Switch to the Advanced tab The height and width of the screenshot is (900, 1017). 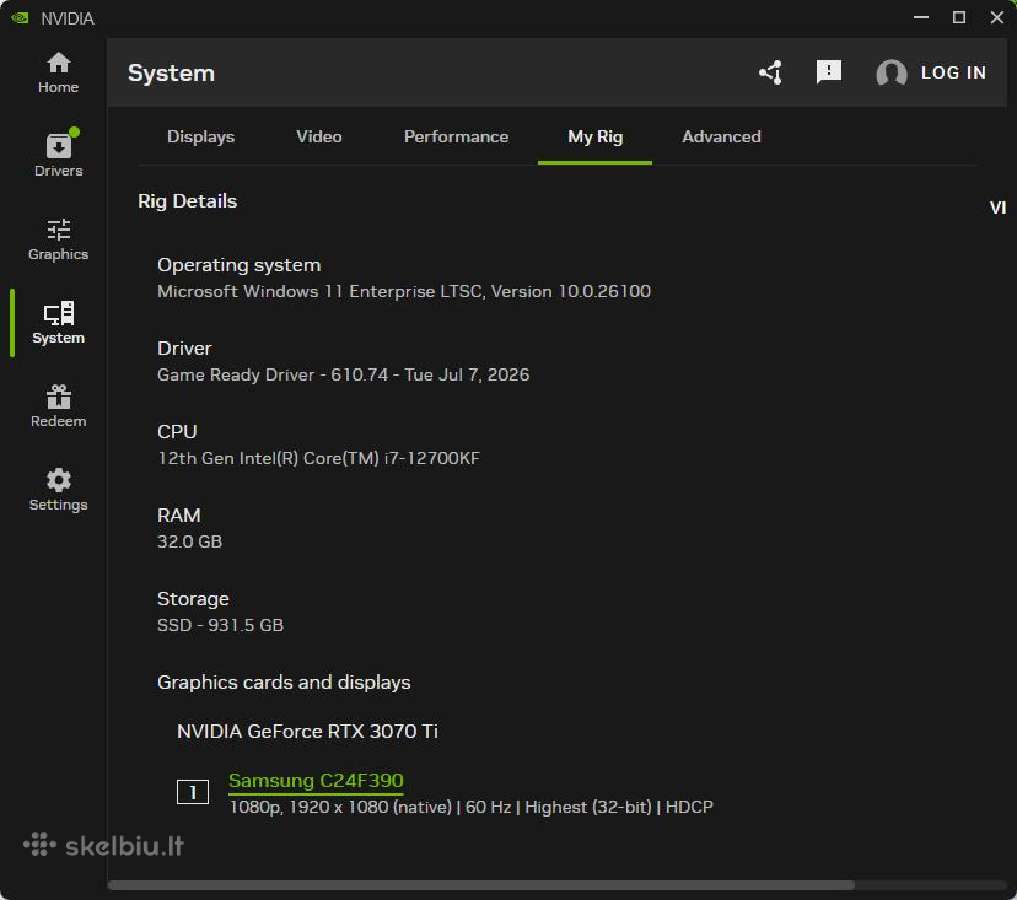(x=721, y=136)
